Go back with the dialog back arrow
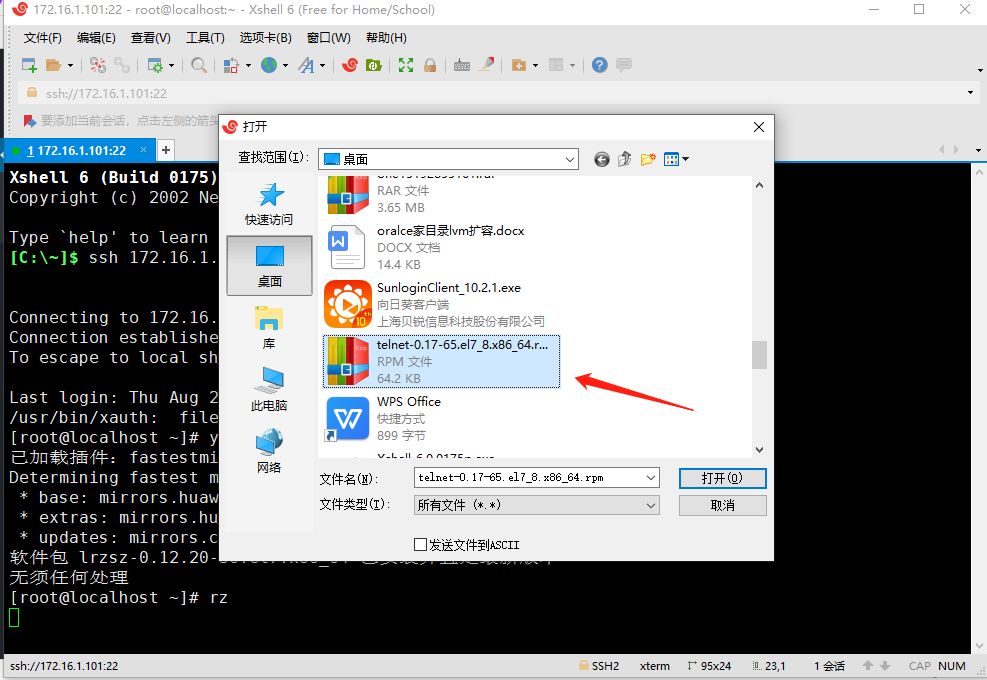Viewport: 987px width, 680px height. tap(602, 159)
